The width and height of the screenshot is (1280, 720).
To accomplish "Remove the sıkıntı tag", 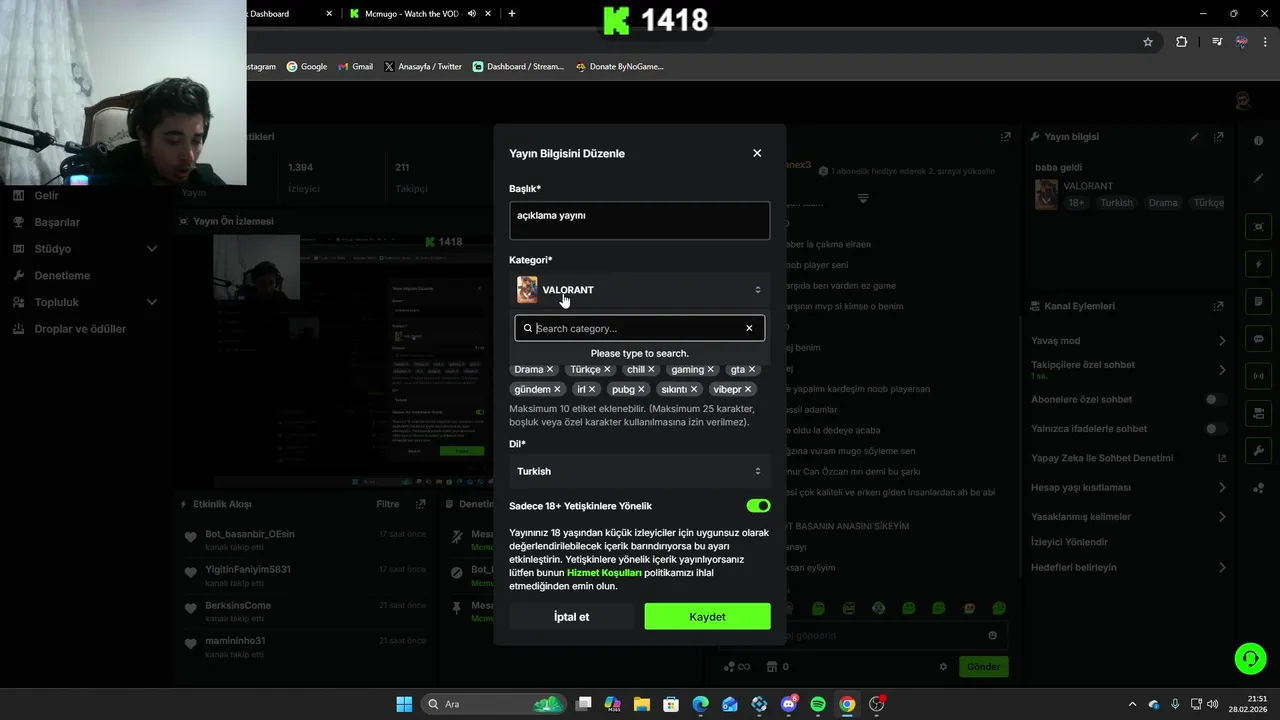I will pos(694,389).
